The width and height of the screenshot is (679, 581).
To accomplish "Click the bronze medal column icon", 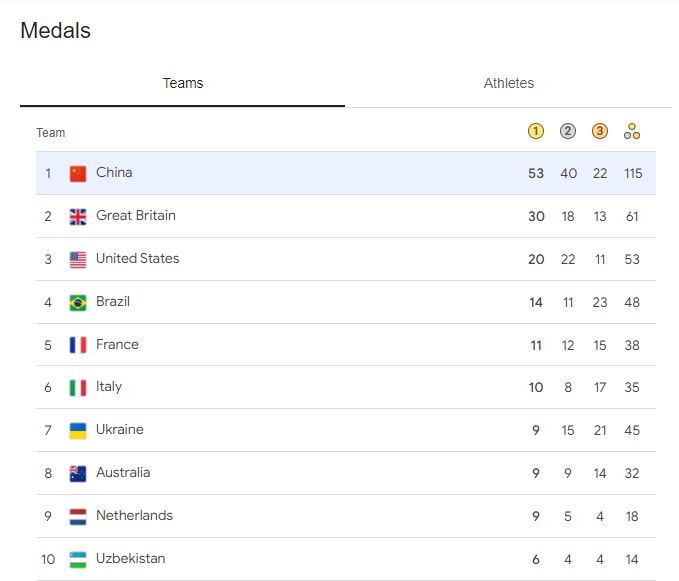I will [600, 131].
